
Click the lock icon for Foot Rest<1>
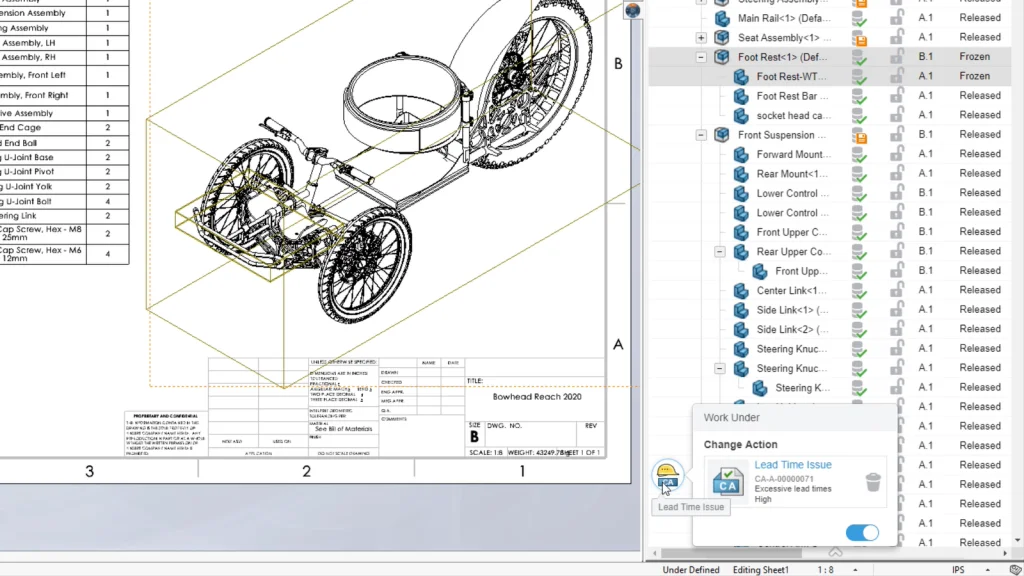pos(897,57)
